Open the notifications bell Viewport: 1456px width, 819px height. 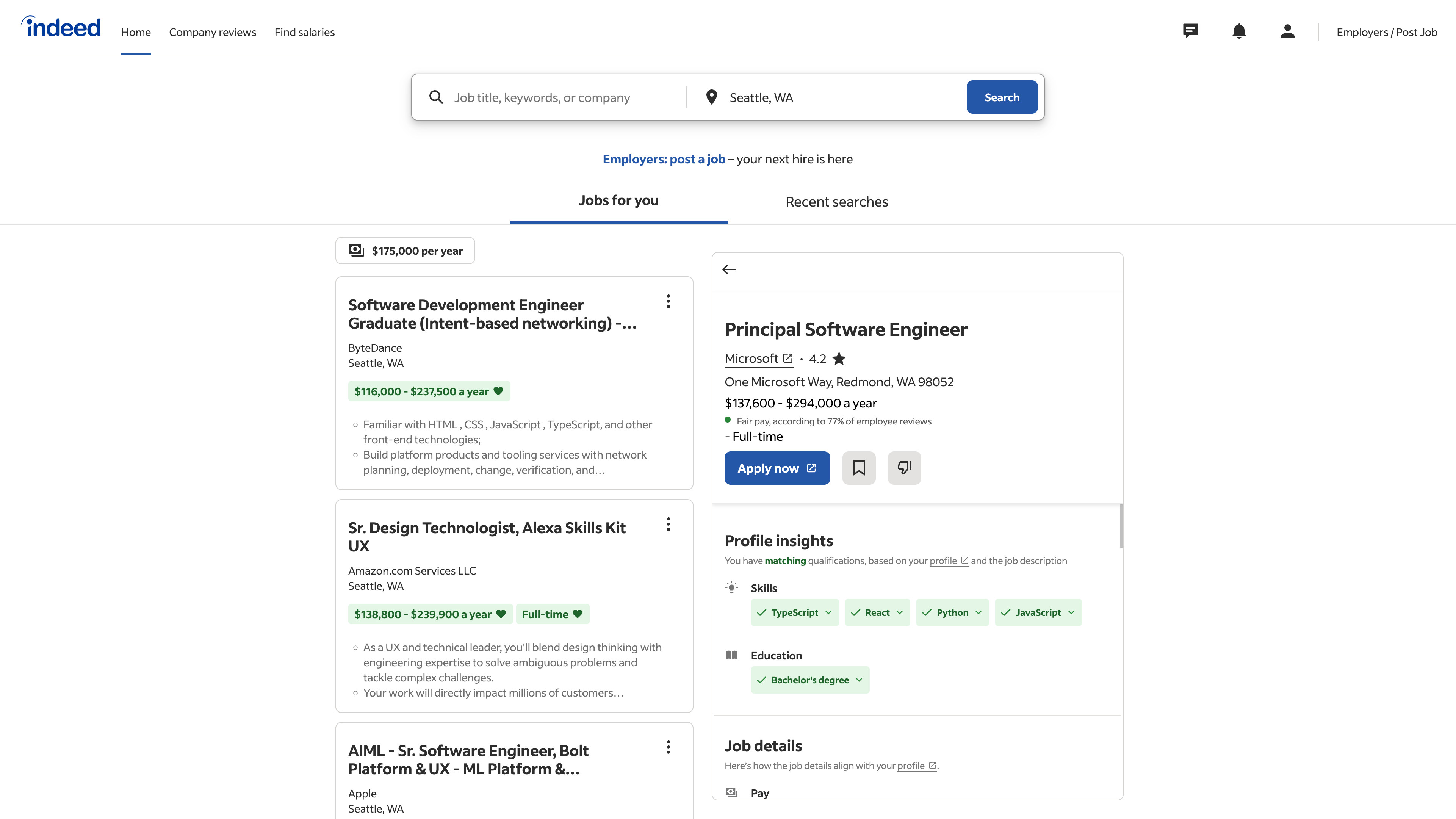[x=1239, y=31]
